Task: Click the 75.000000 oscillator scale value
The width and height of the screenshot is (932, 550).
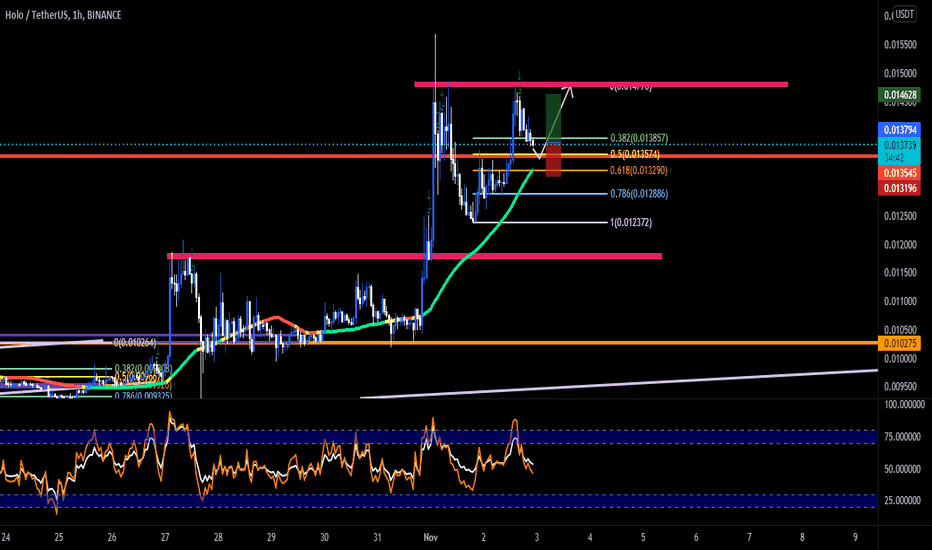Action: click(x=904, y=436)
